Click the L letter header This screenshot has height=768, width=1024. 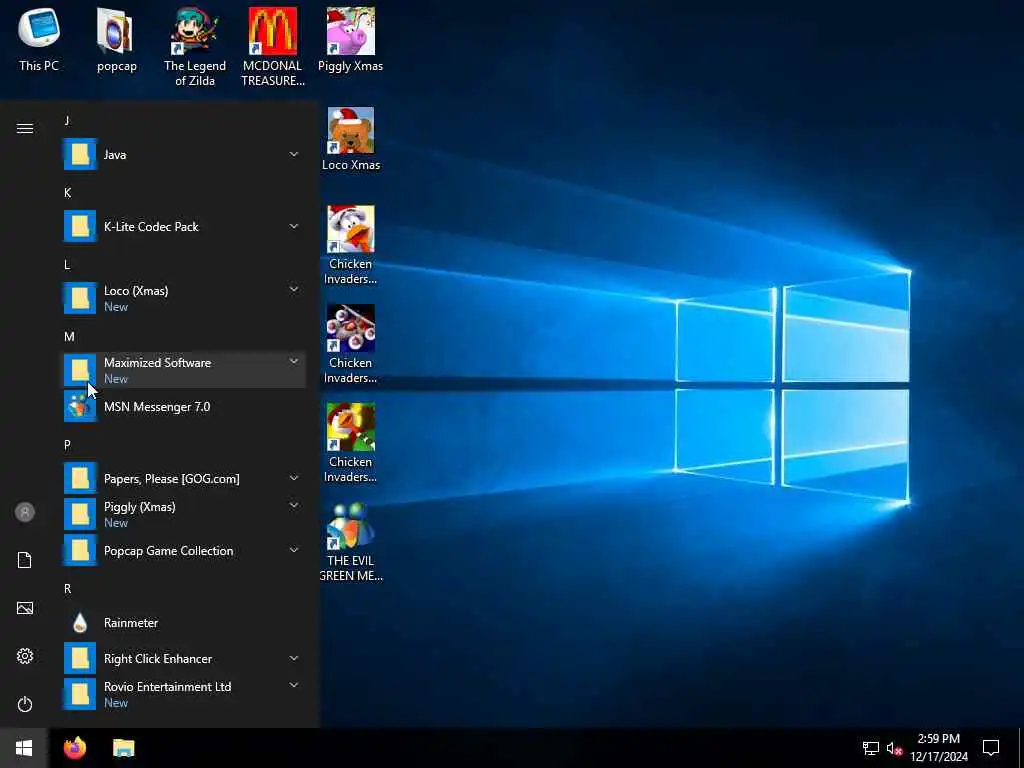click(67, 264)
